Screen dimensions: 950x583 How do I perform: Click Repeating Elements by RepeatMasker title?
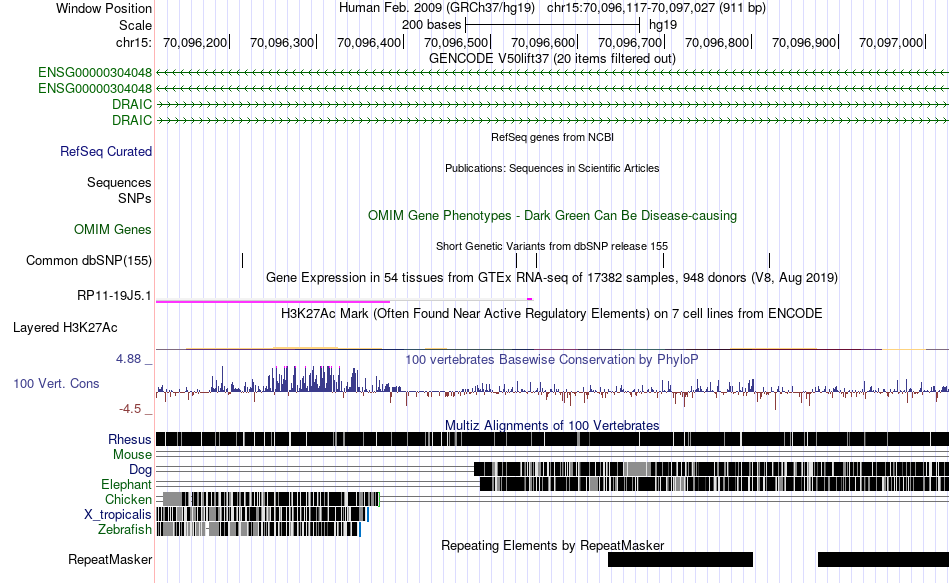[x=552, y=545]
